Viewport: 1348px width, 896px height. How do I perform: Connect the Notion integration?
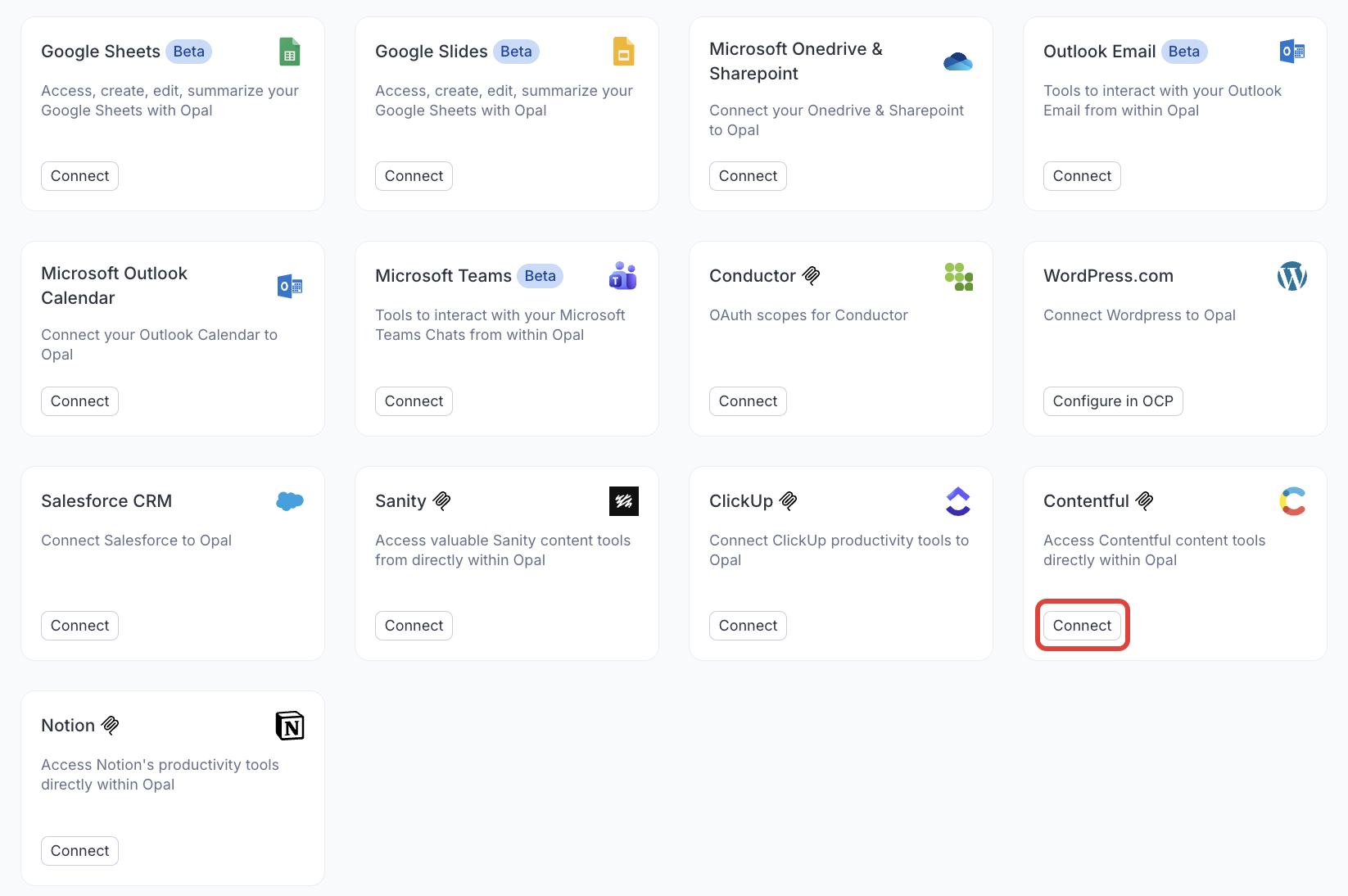click(x=80, y=851)
